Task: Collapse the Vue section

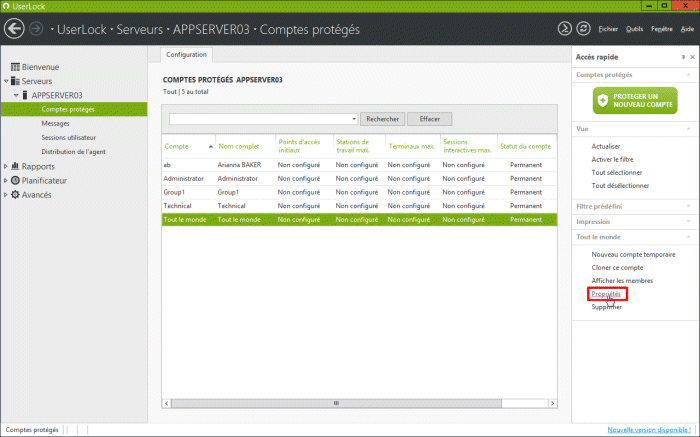Action: coord(689,129)
